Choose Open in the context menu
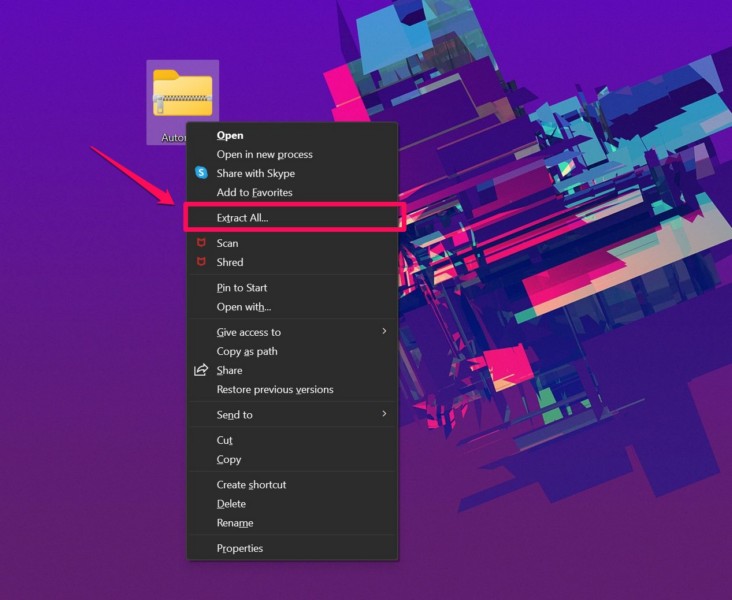Image resolution: width=732 pixels, height=600 pixels. pos(230,135)
